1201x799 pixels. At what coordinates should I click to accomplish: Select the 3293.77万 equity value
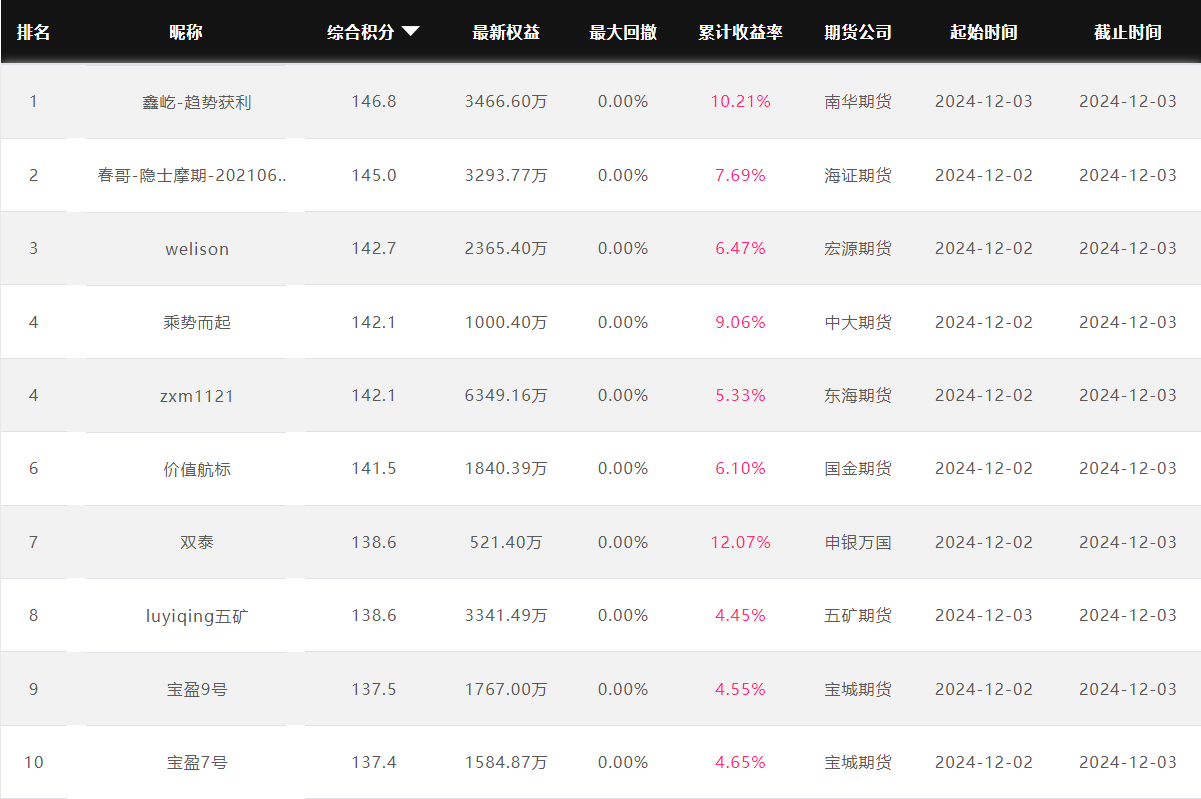tap(506, 175)
